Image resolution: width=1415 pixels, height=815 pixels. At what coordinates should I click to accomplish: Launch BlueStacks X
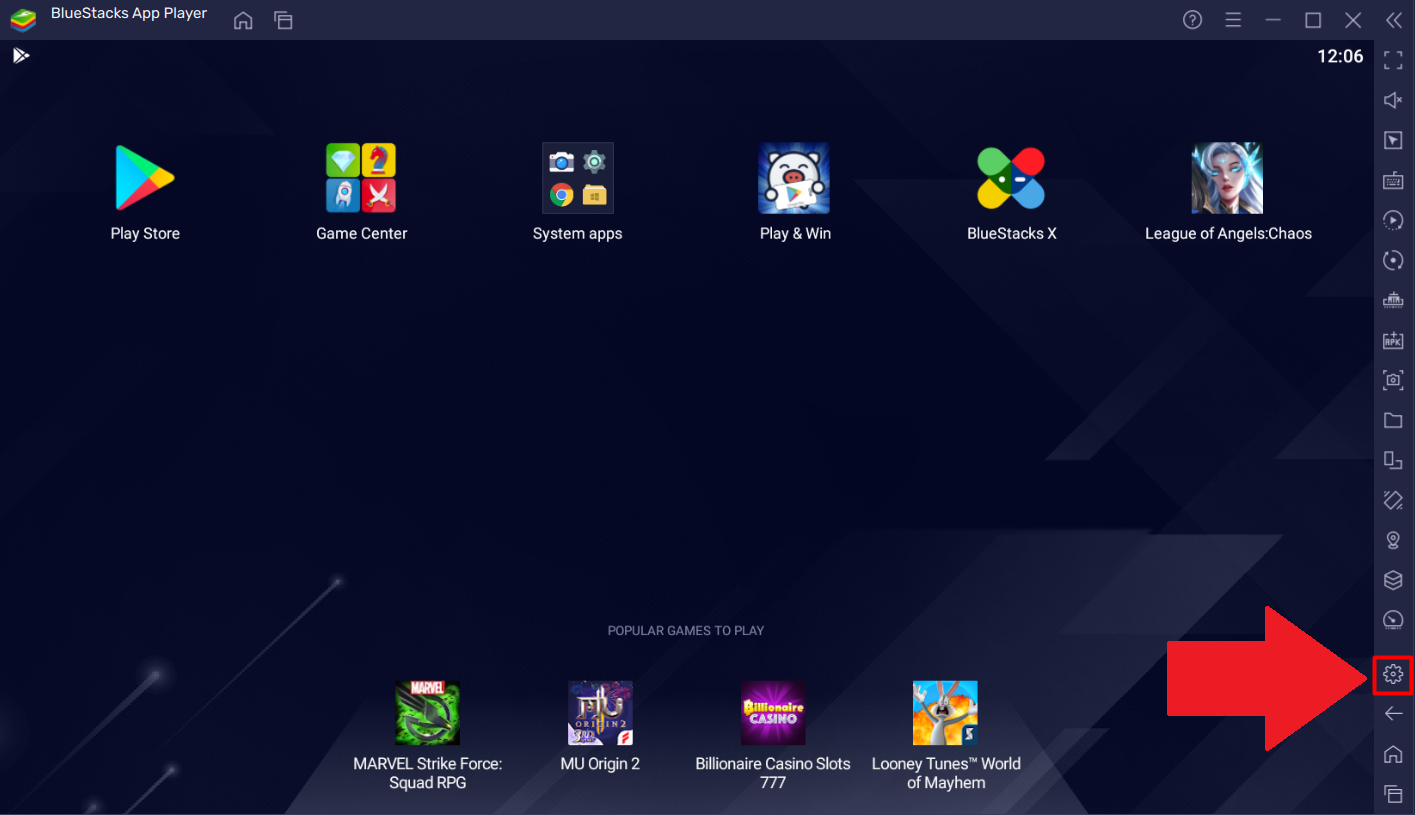pyautogui.click(x=1011, y=178)
